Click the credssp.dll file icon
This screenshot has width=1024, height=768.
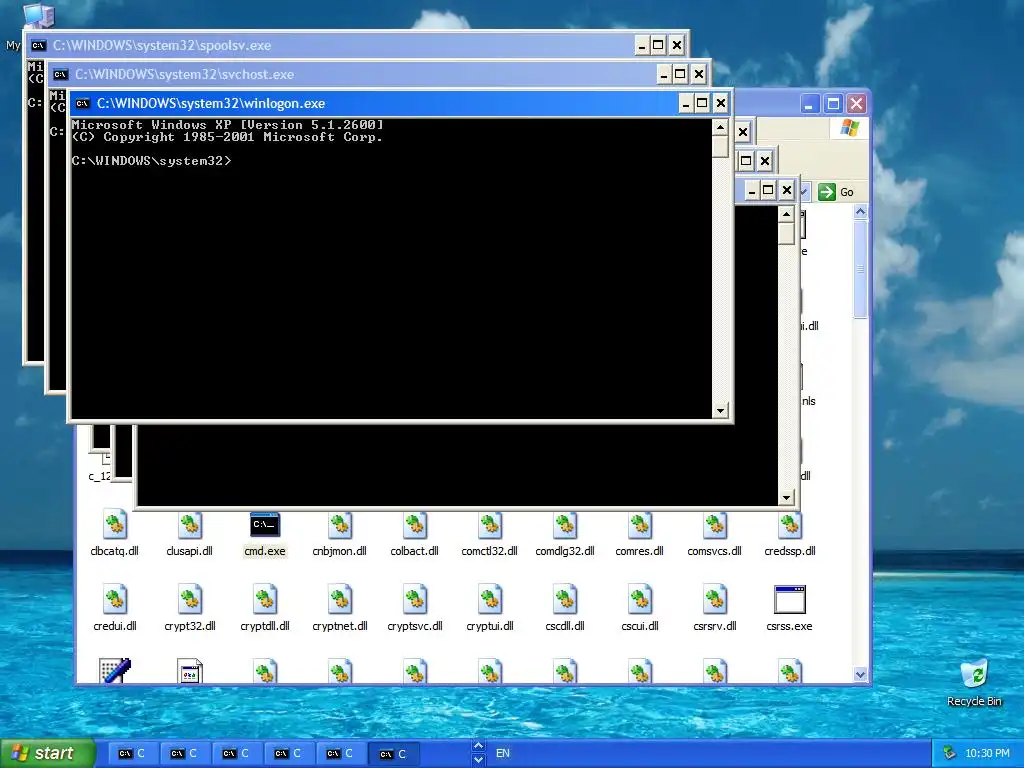click(x=790, y=526)
